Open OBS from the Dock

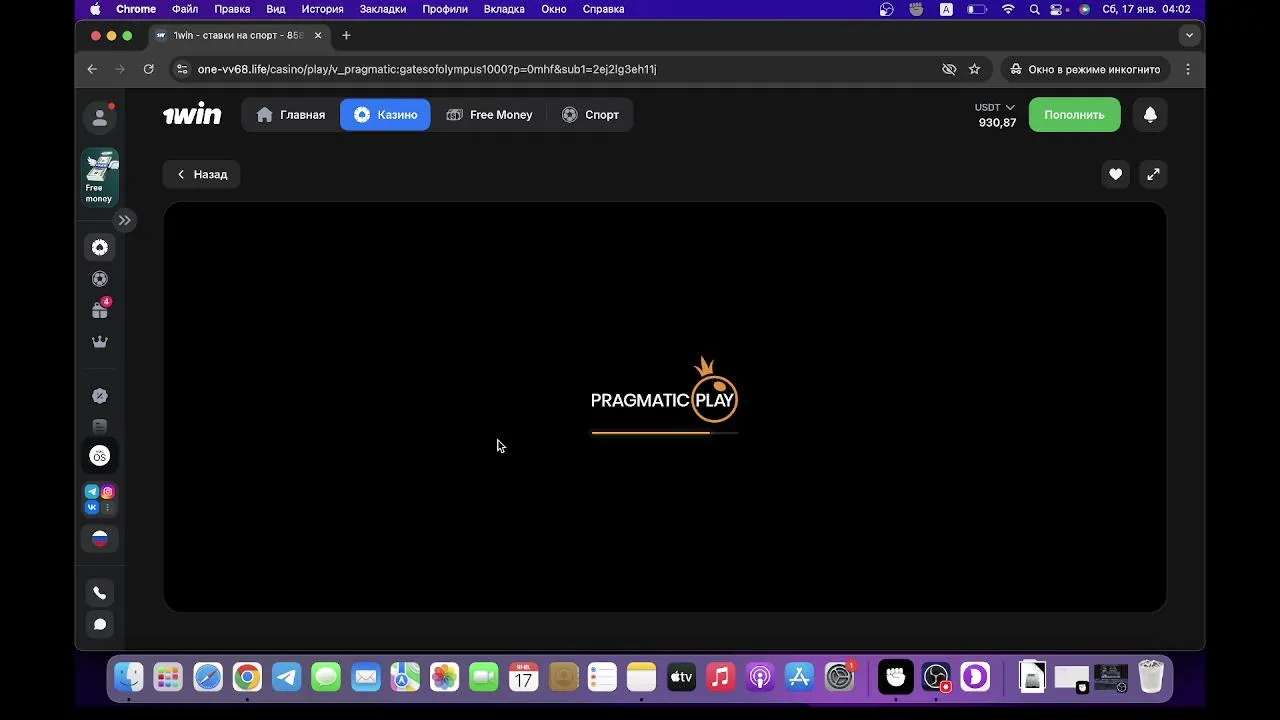coord(936,678)
